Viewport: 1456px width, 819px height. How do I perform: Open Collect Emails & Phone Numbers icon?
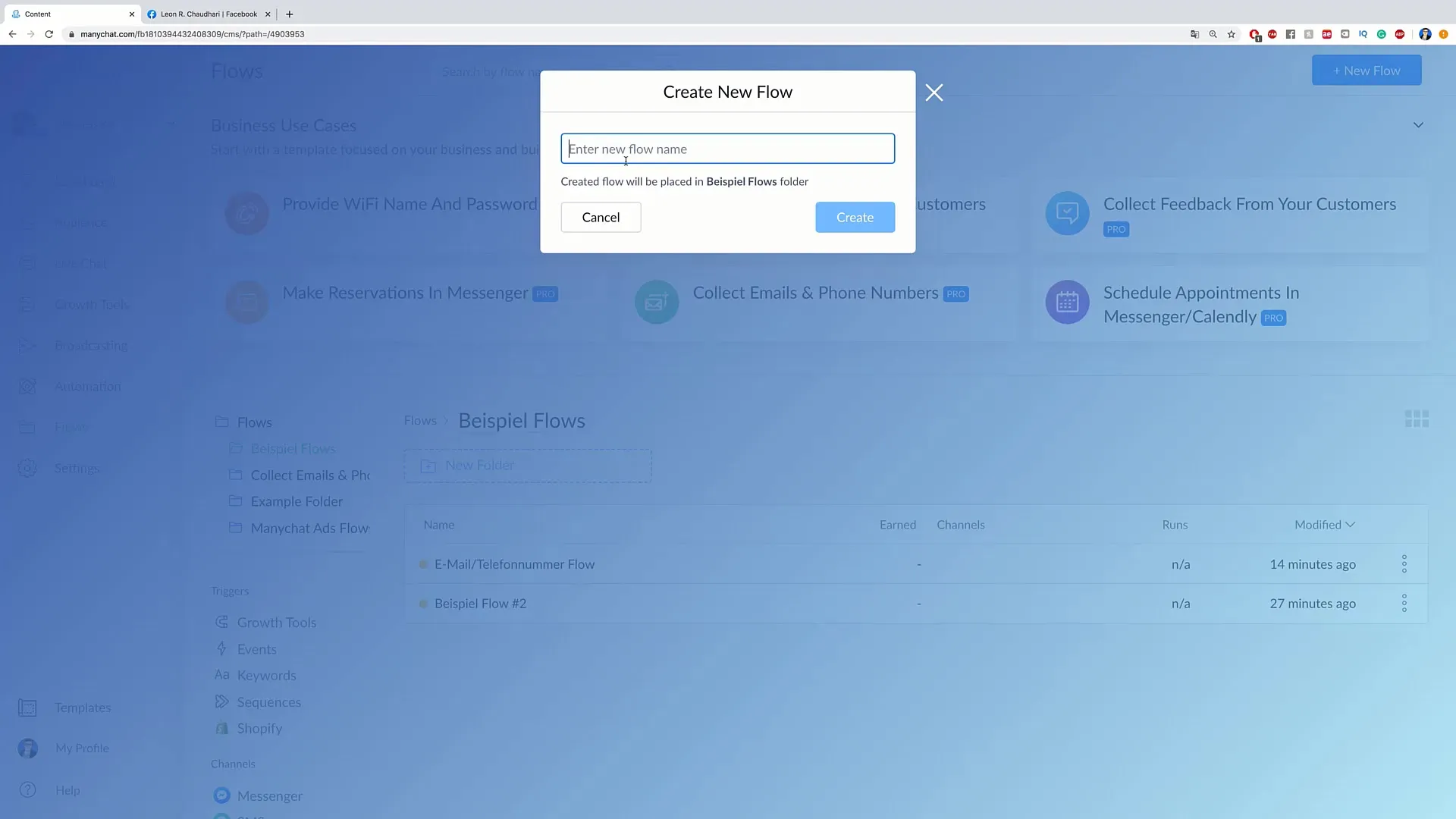coord(657,302)
